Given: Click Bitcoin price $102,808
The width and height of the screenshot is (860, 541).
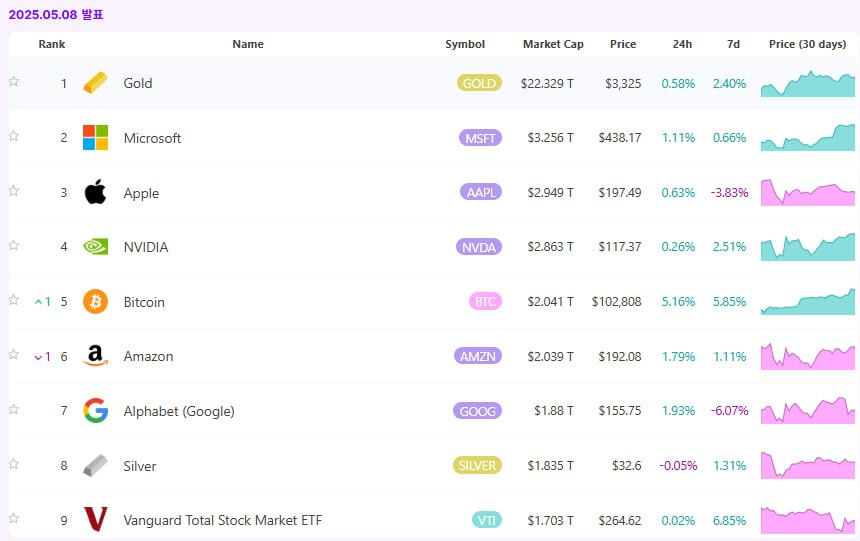Looking at the screenshot, I should [616, 302].
